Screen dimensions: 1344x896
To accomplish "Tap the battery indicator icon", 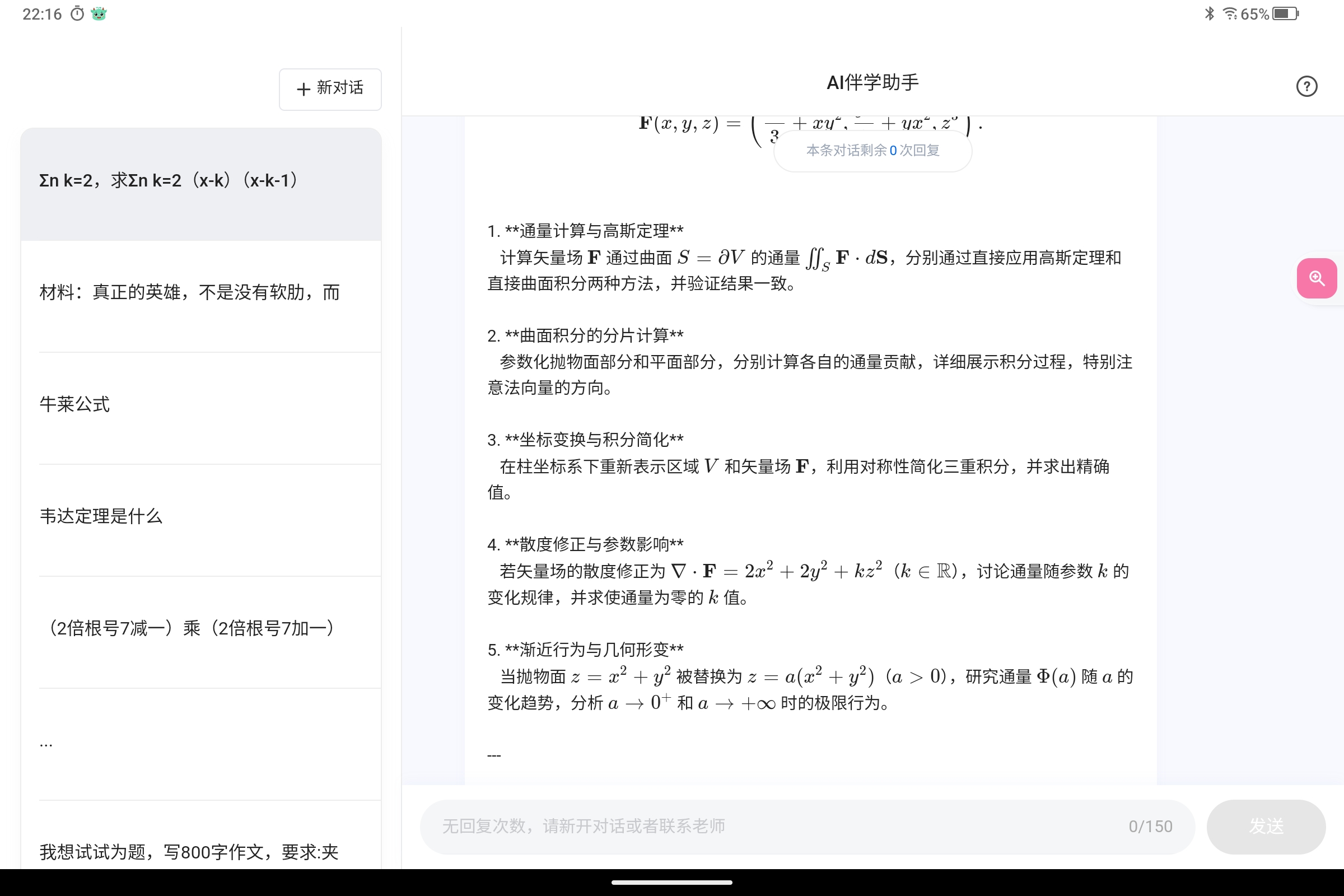I will [1286, 13].
